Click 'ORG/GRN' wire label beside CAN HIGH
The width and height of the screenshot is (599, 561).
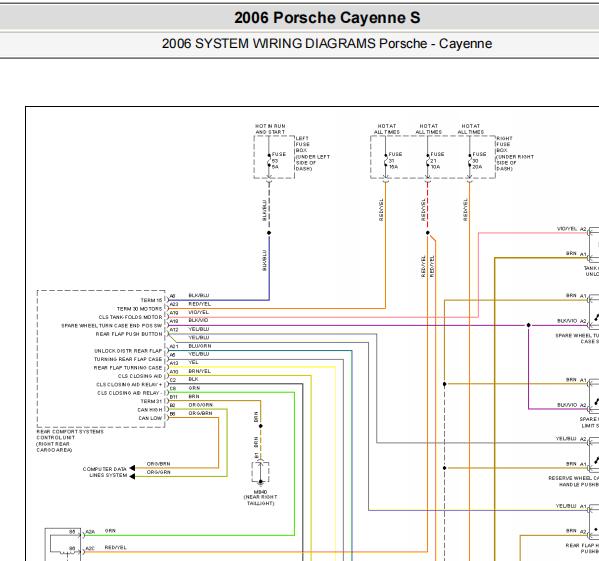(201, 405)
